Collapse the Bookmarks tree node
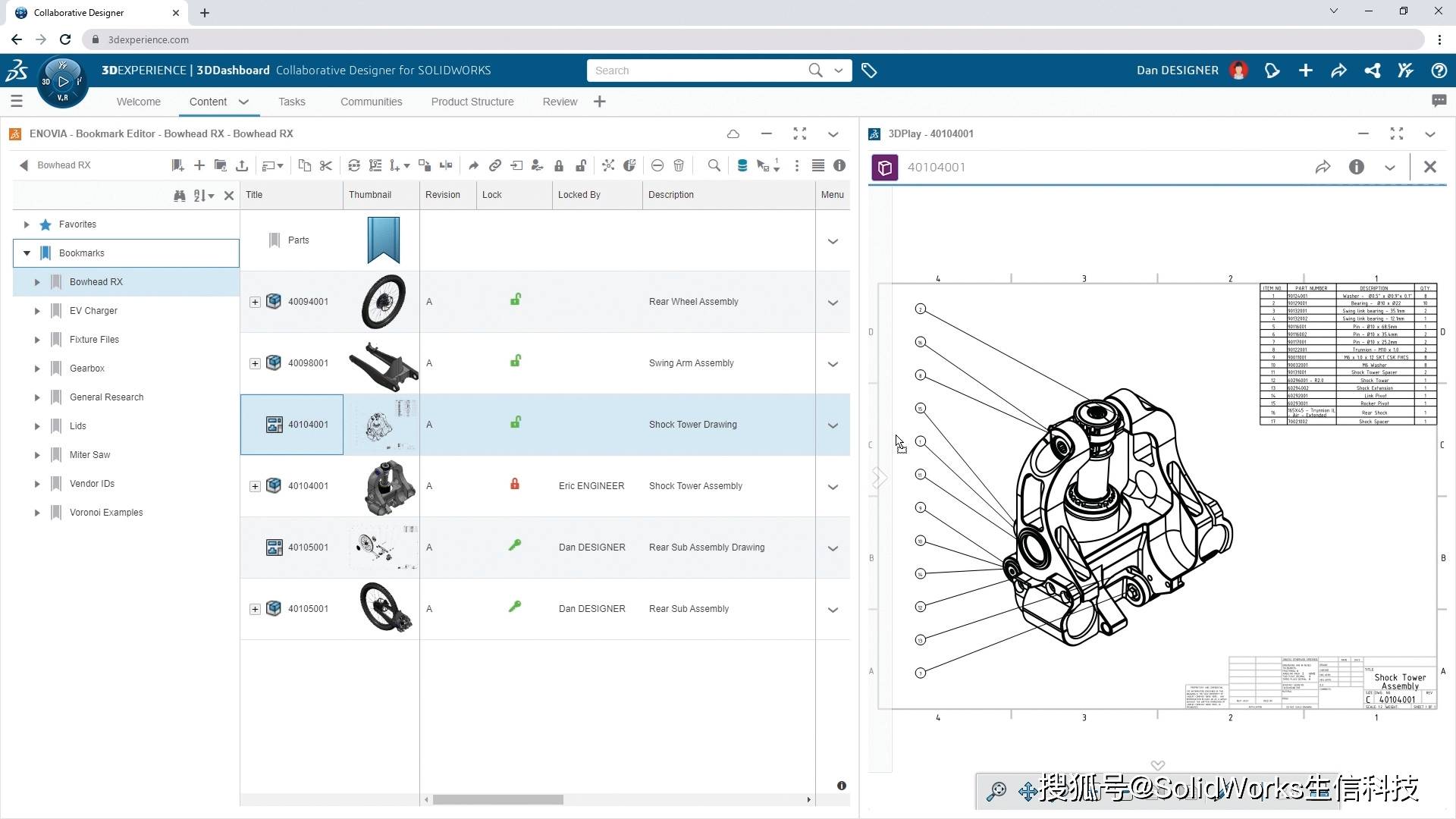 (x=27, y=253)
